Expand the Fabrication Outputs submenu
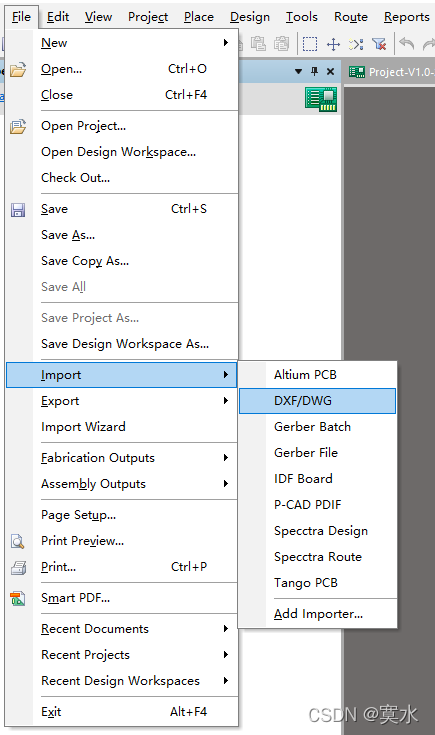The image size is (435, 735). point(122,458)
